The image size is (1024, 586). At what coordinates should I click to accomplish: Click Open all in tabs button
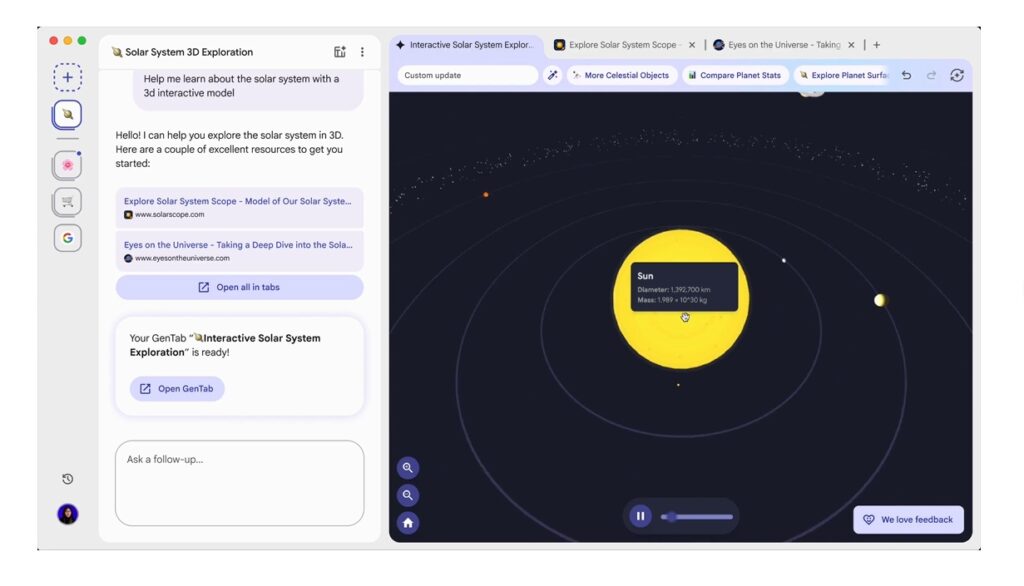[x=239, y=287]
